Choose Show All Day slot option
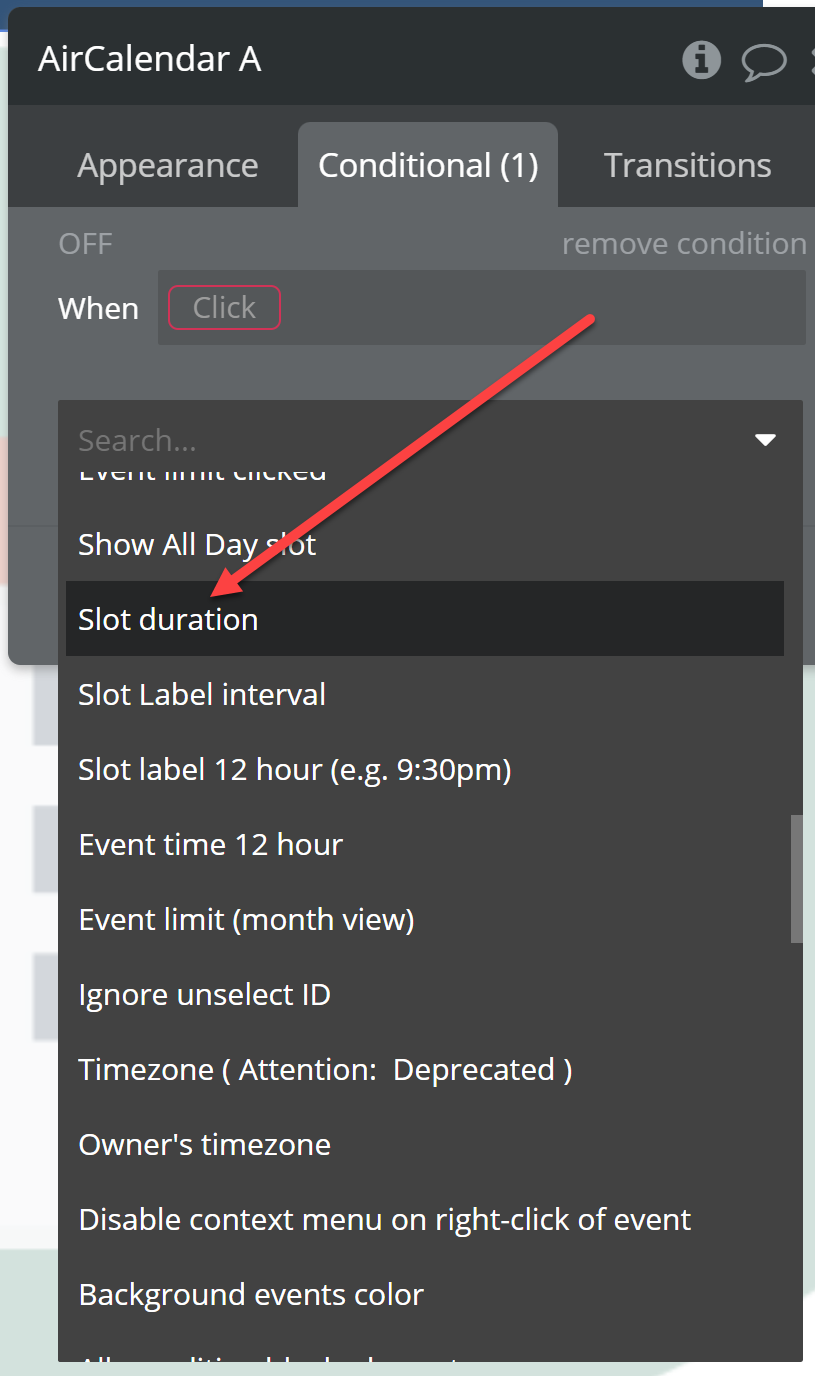This screenshot has width=815, height=1376. (425, 544)
